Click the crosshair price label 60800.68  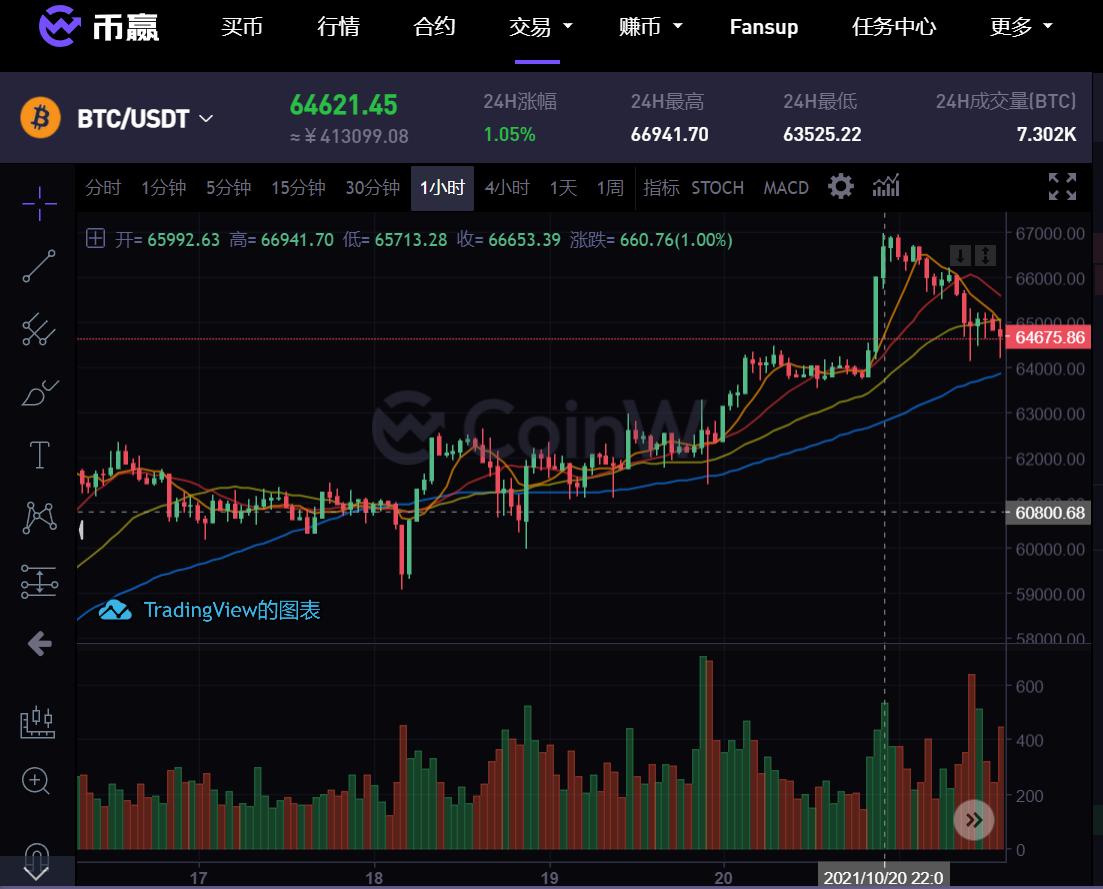click(x=1050, y=513)
